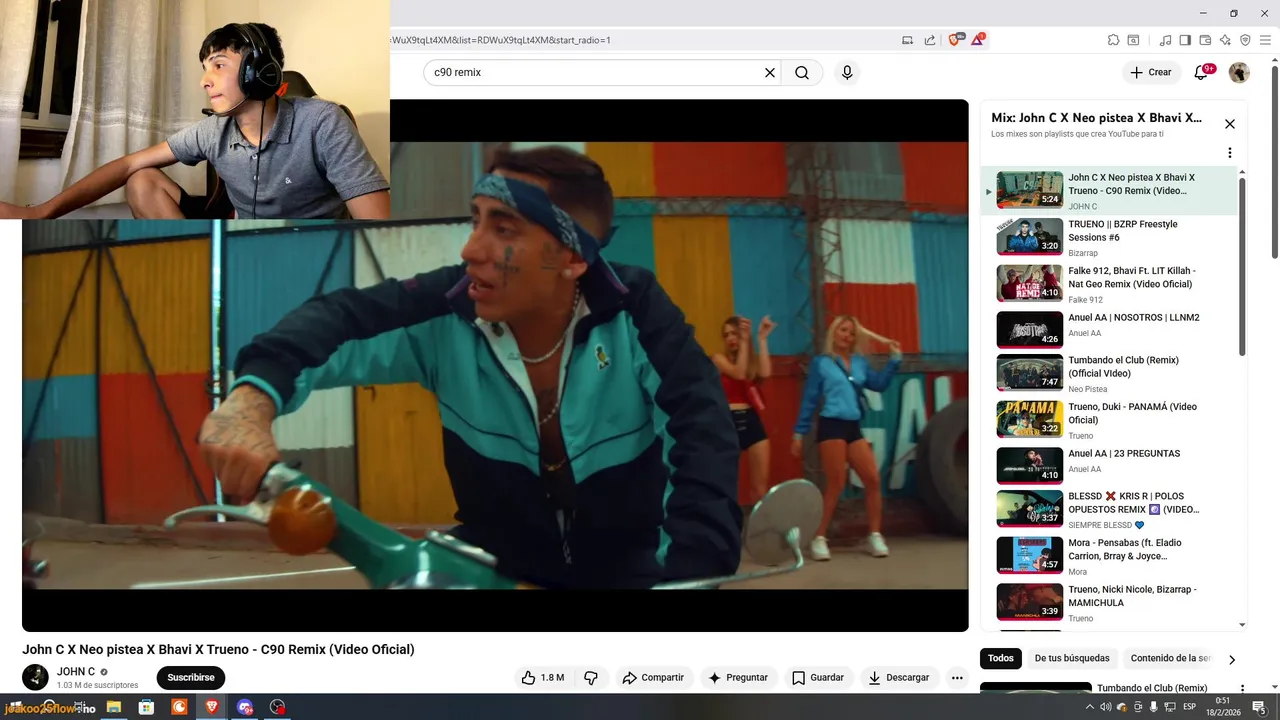Image resolution: width=1280 pixels, height=720 pixels.
Task: Open Microsoft Store from the taskbar
Action: [146, 707]
